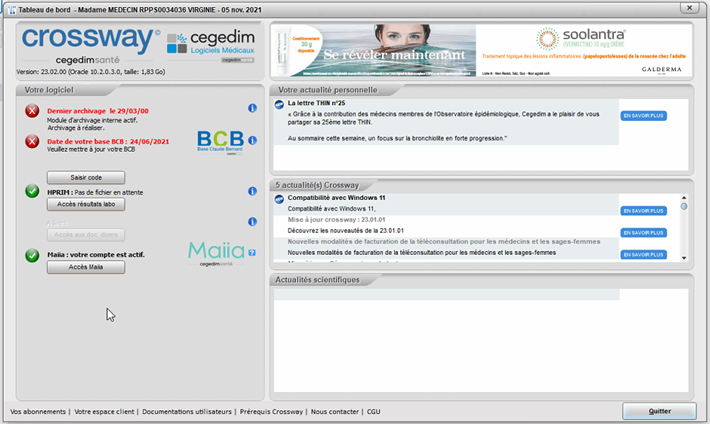
Task: Open the Documentations utilisateurs link
Action: pyautogui.click(x=187, y=412)
